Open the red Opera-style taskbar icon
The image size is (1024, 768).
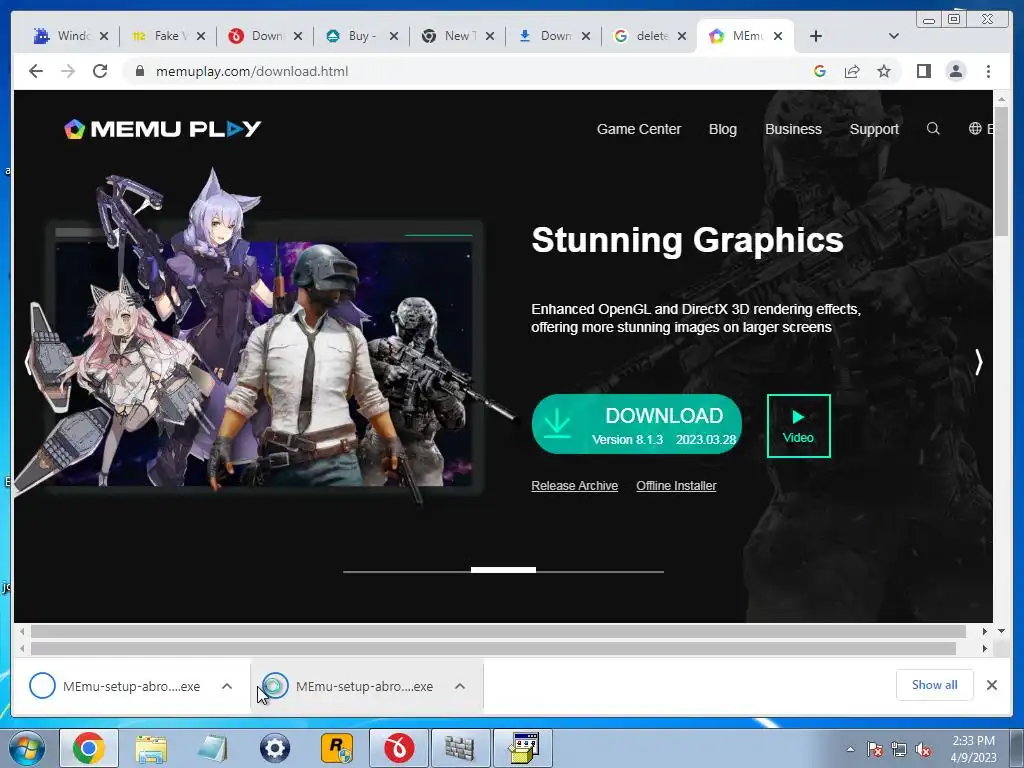point(399,748)
